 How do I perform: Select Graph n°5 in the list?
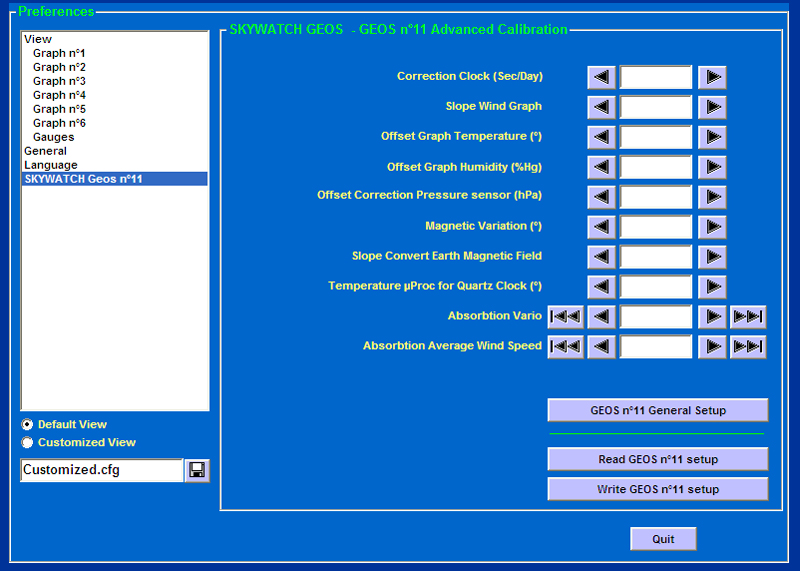tap(59, 109)
